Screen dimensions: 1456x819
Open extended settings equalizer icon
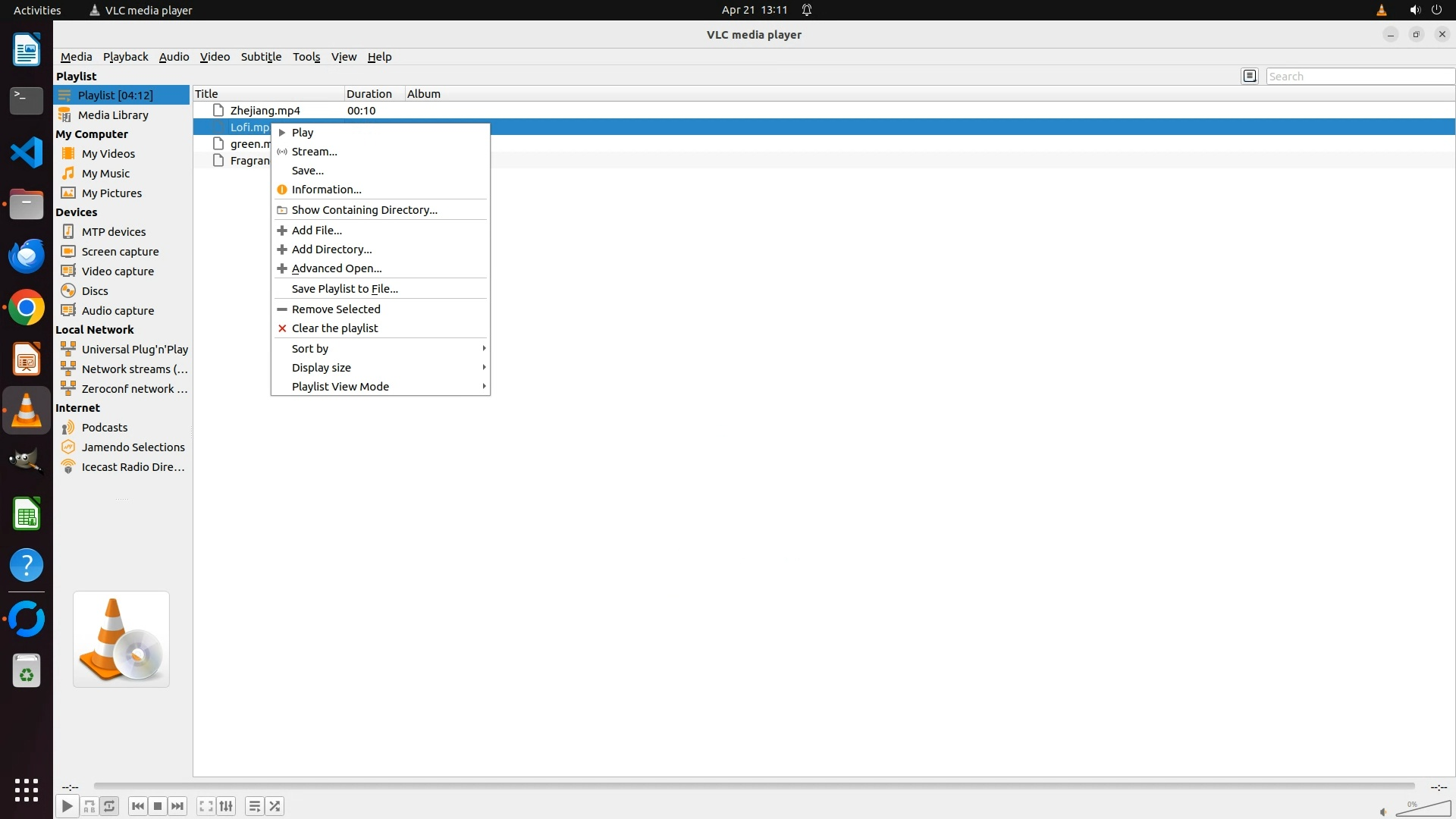[x=226, y=806]
